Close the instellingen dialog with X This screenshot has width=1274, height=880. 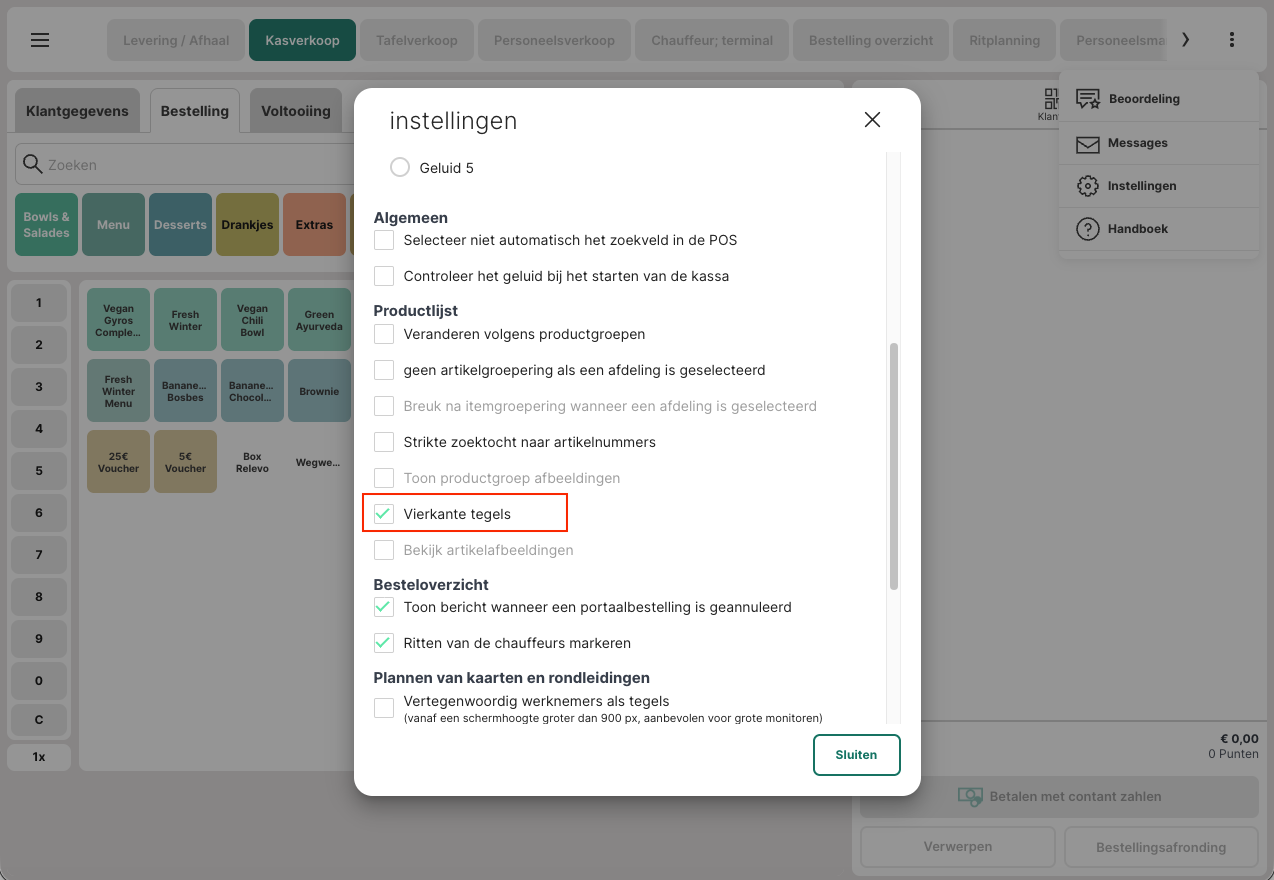pos(872,120)
